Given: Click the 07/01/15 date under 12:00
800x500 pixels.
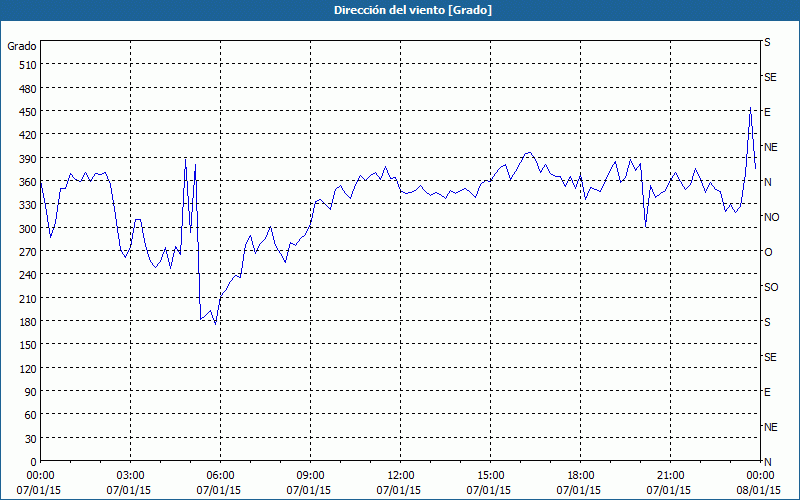Looking at the screenshot, I should tap(399, 490).
